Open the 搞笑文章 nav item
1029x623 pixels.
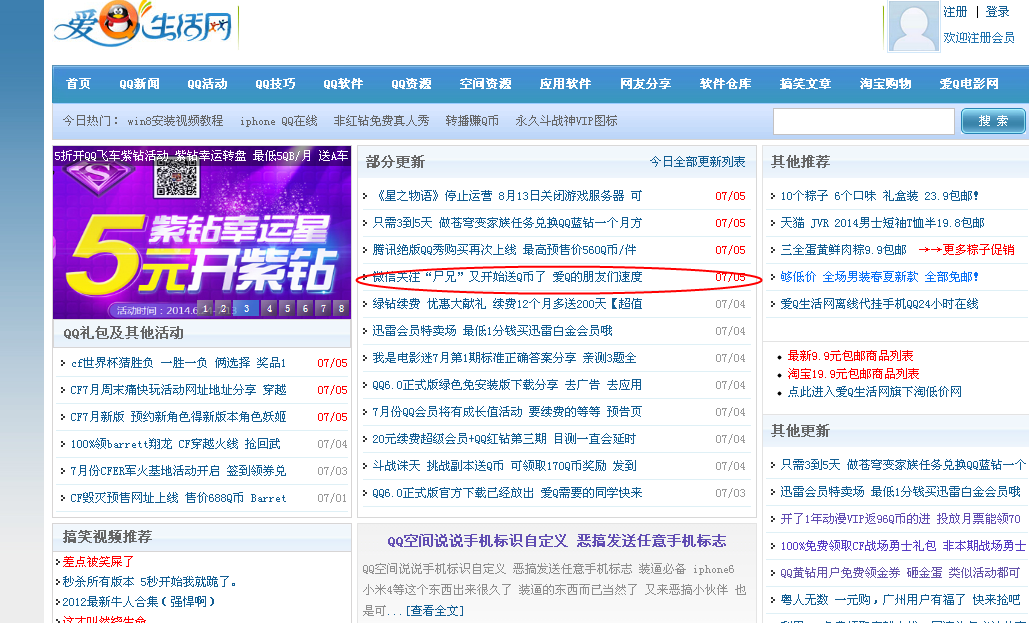pos(805,83)
